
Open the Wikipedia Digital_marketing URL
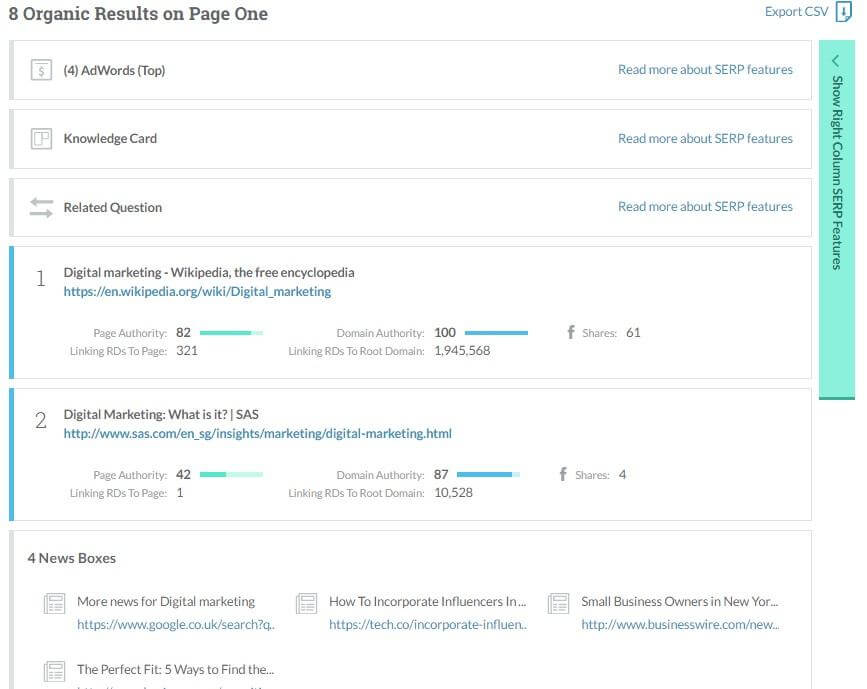197,291
